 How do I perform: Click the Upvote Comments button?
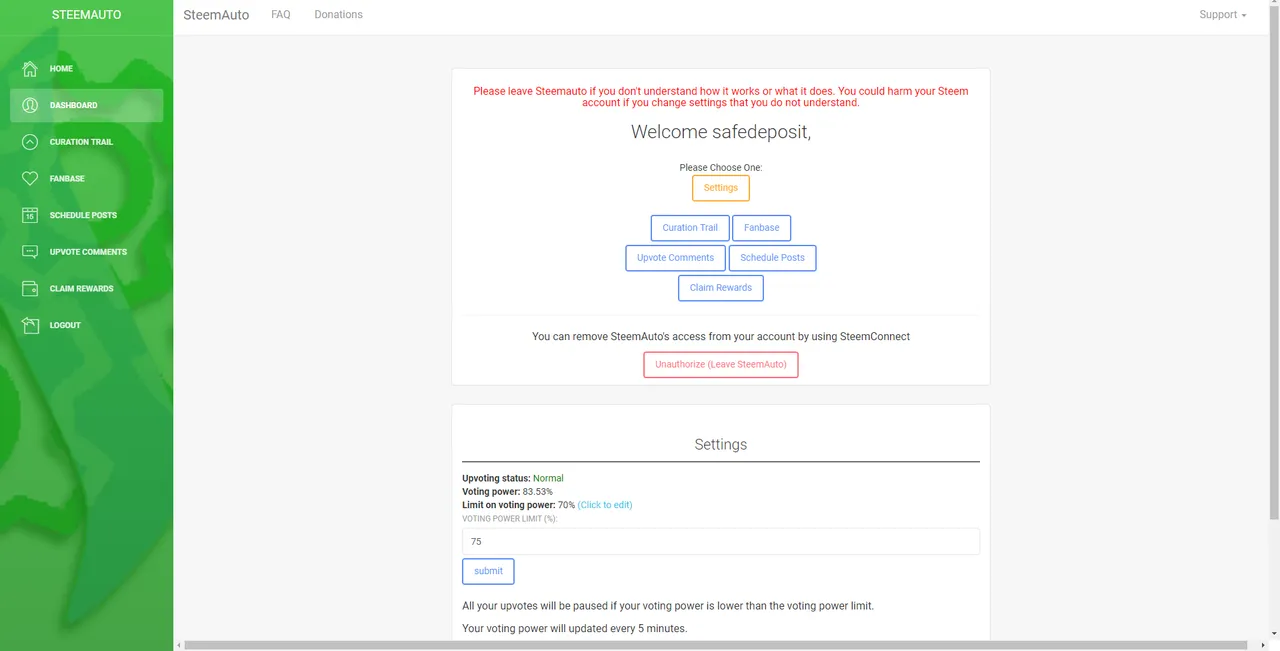[676, 258]
